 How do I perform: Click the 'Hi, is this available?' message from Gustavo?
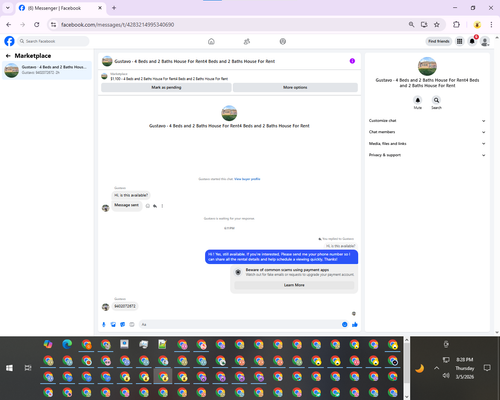(131, 195)
